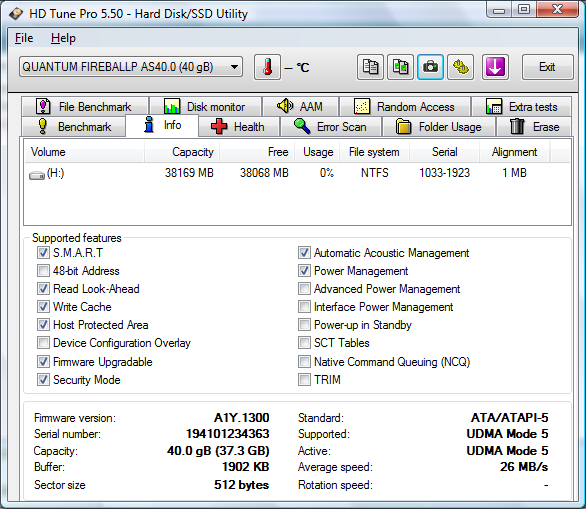Viewport: 586px width, 509px height.
Task: Click the thermometer temperature icon
Action: pos(267,67)
